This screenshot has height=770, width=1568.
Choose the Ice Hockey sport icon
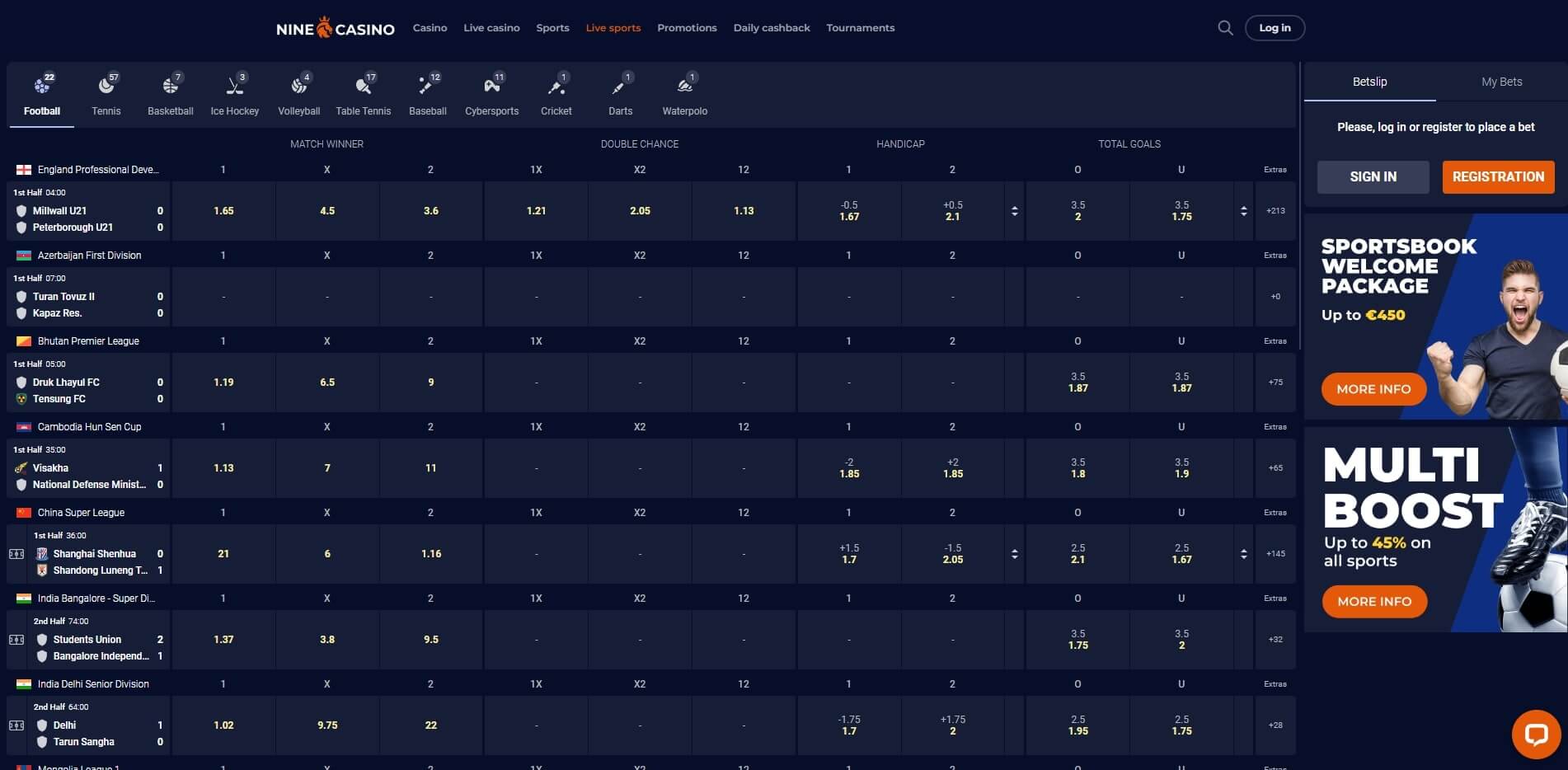point(234,86)
